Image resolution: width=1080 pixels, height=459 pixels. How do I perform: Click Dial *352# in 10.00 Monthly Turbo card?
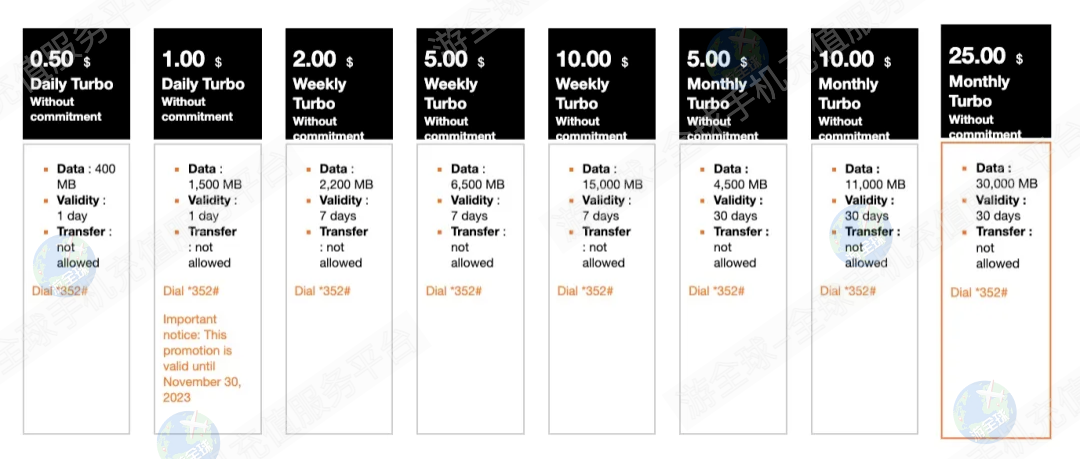tap(848, 291)
